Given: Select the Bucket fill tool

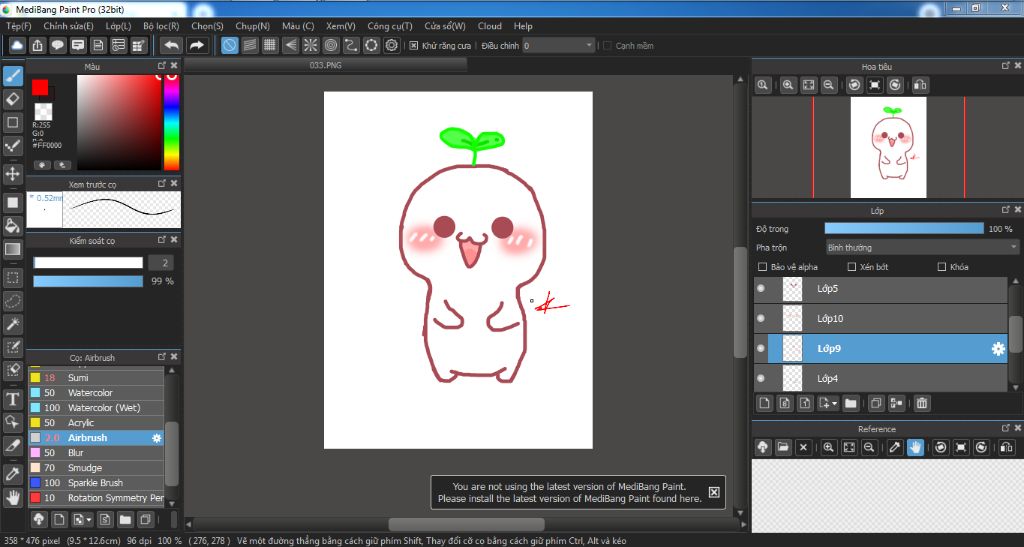Looking at the screenshot, I should point(12,225).
